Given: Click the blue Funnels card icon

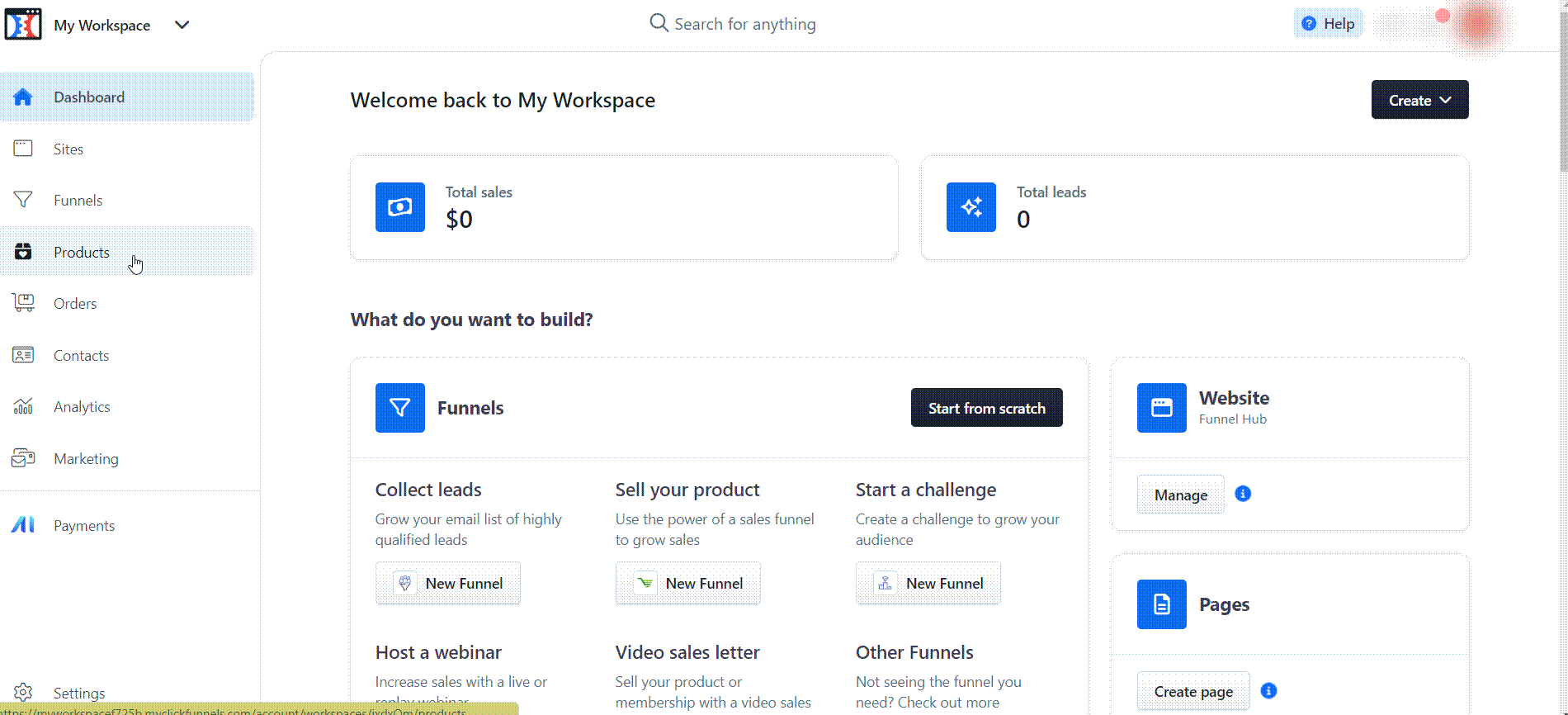Looking at the screenshot, I should point(400,408).
